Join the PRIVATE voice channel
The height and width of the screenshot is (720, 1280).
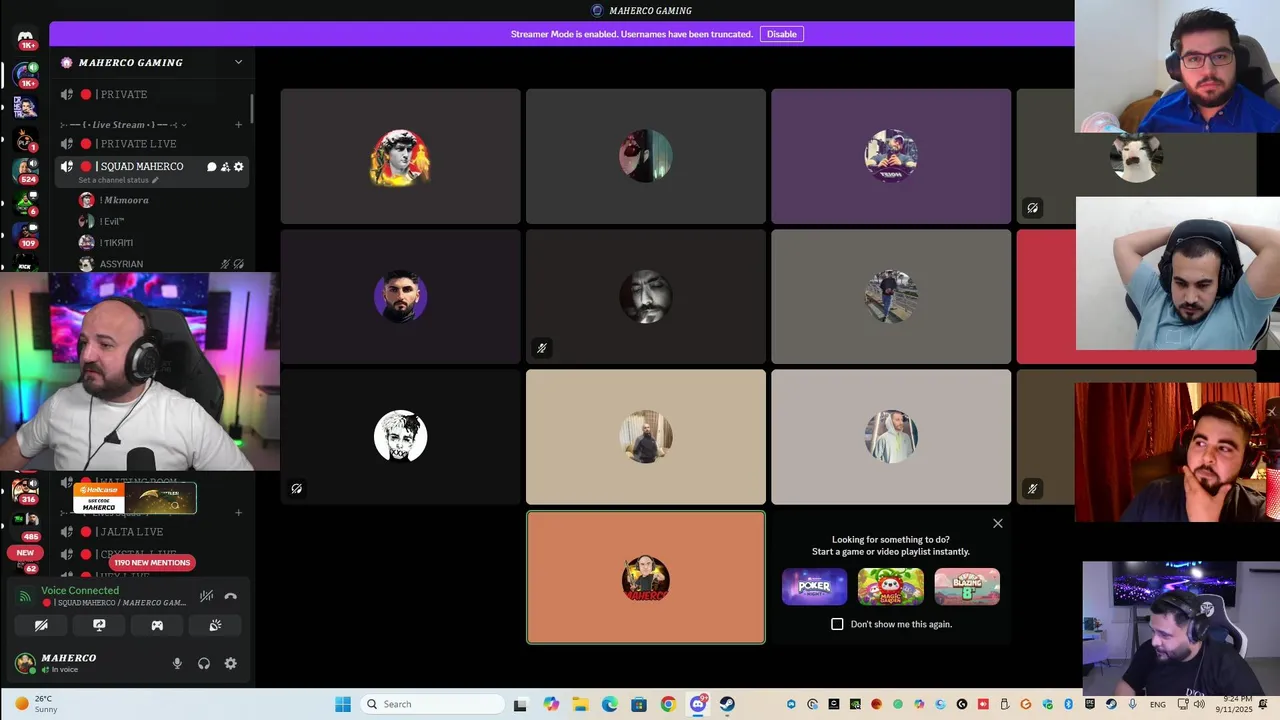click(x=151, y=94)
